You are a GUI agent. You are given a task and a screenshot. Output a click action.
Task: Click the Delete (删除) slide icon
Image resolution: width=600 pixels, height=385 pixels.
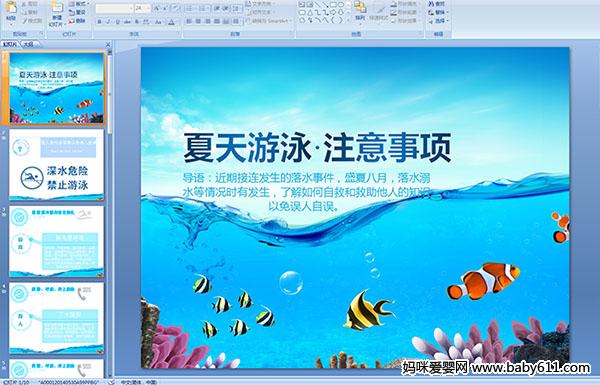click(x=78, y=21)
